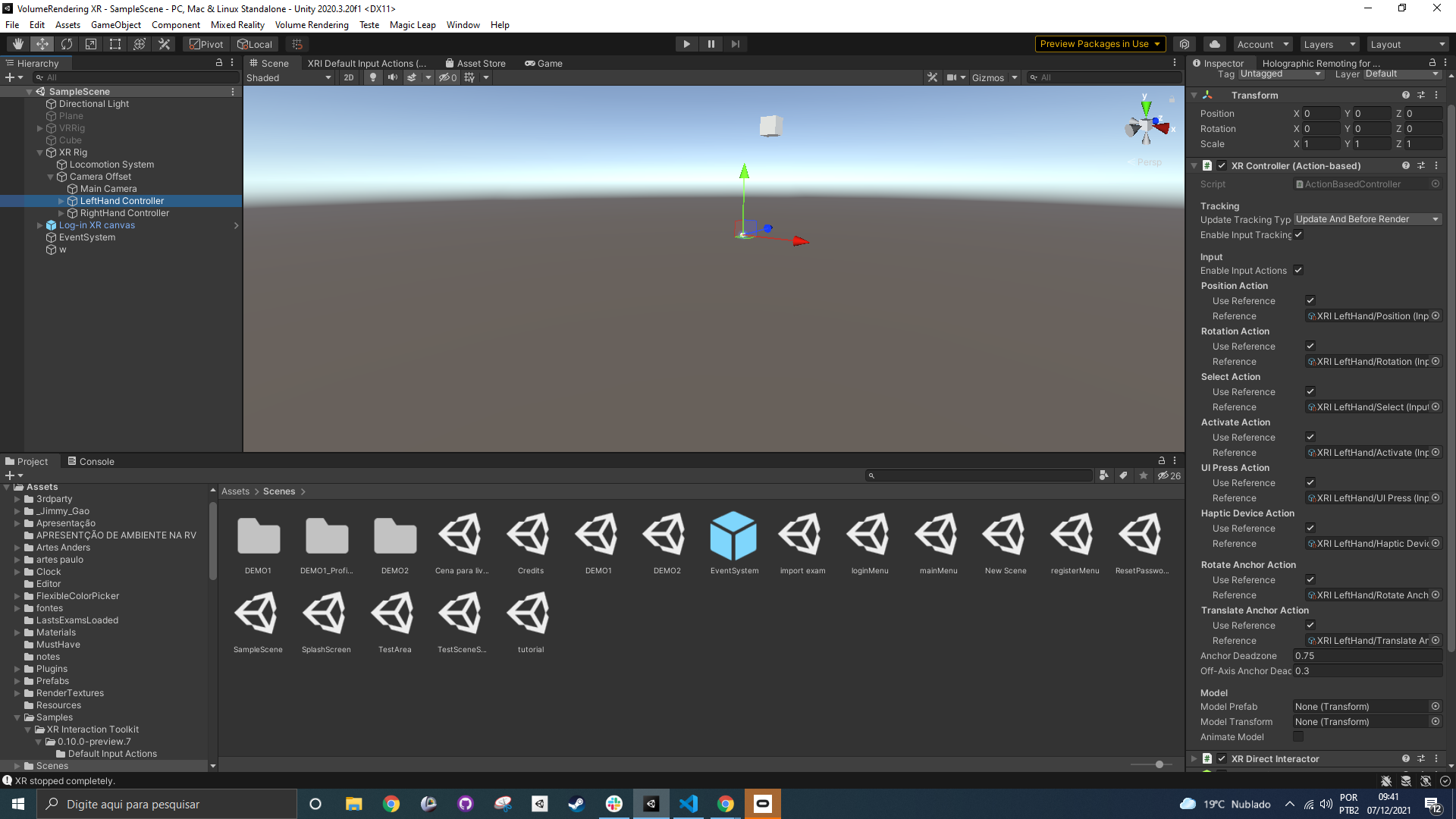Open Transform component help icon

point(1406,95)
